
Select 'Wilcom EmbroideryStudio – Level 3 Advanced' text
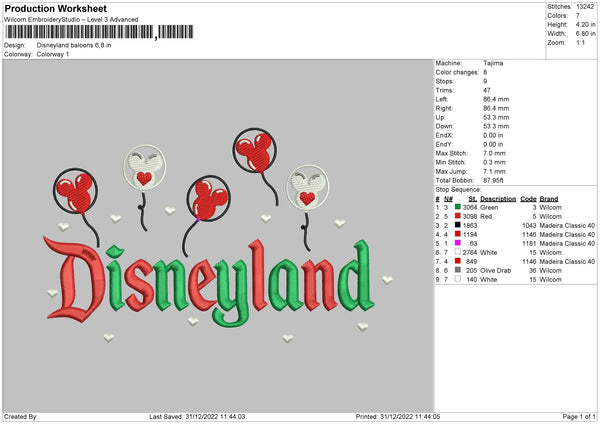point(71,20)
